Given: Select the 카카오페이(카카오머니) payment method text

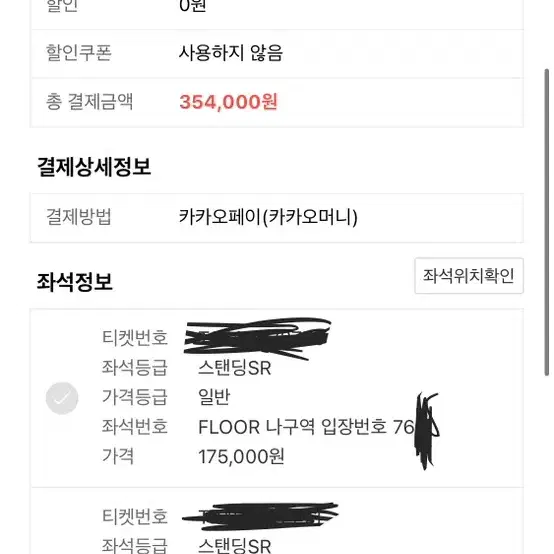Looking at the screenshot, I should coord(268,217).
